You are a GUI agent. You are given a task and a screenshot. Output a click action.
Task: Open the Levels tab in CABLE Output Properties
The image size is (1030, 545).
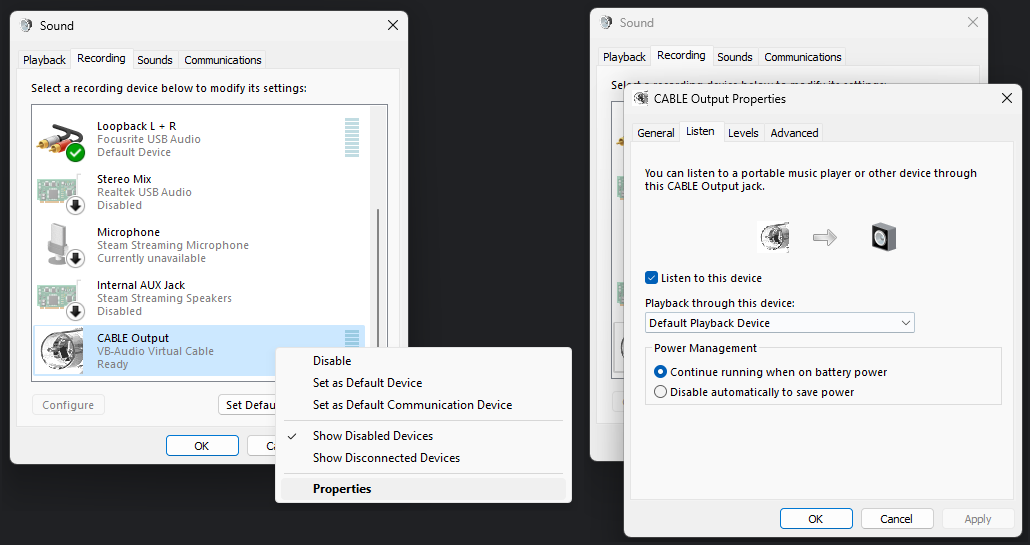tap(743, 133)
